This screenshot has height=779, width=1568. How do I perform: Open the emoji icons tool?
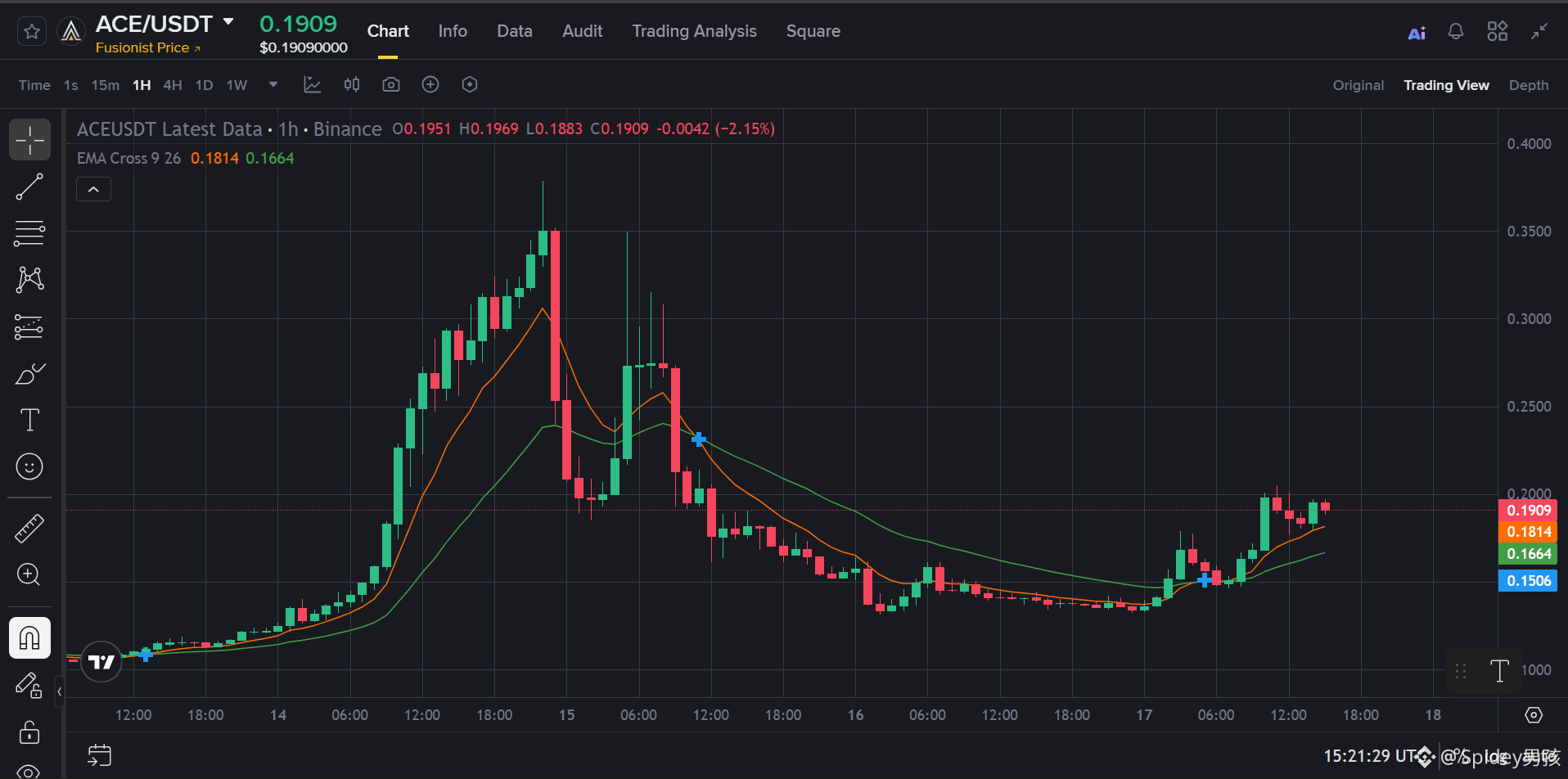(x=29, y=466)
